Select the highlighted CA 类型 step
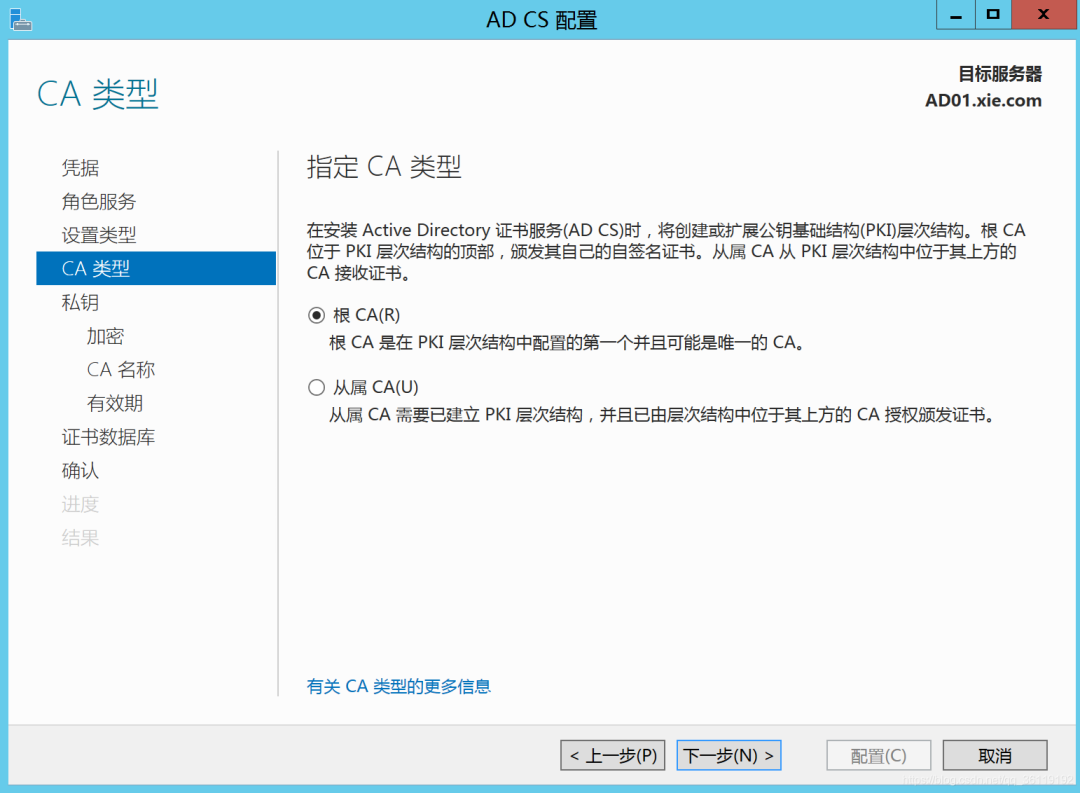The image size is (1080, 793). point(96,269)
